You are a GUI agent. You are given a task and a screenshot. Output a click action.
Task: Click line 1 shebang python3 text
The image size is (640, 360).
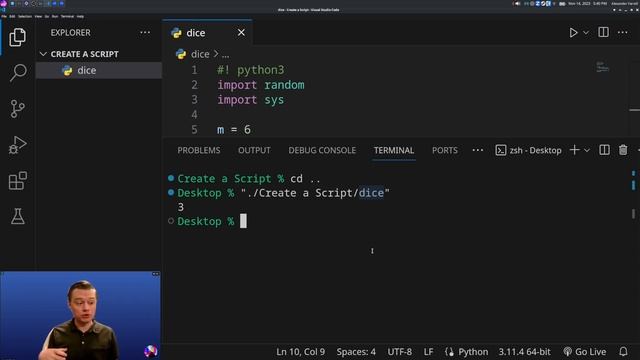click(x=251, y=70)
